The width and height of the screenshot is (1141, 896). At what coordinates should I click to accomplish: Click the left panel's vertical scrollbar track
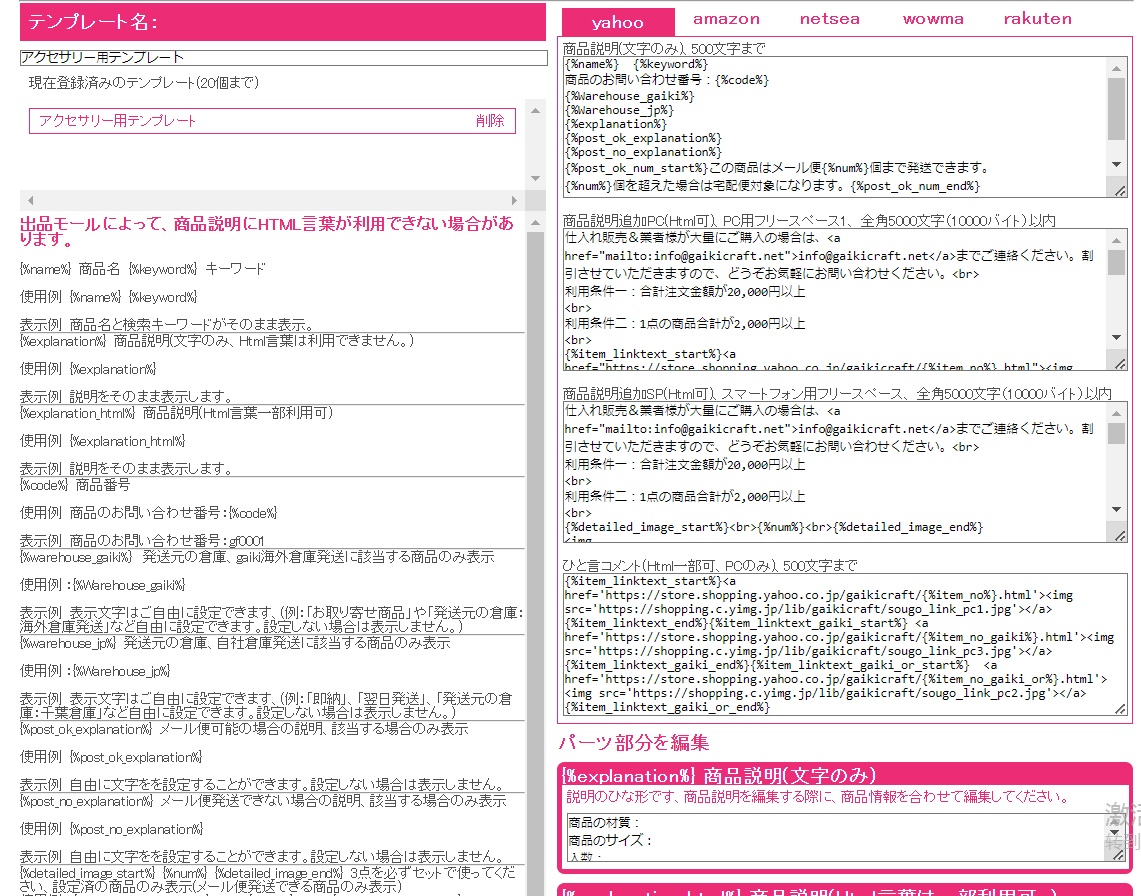pyautogui.click(x=536, y=600)
